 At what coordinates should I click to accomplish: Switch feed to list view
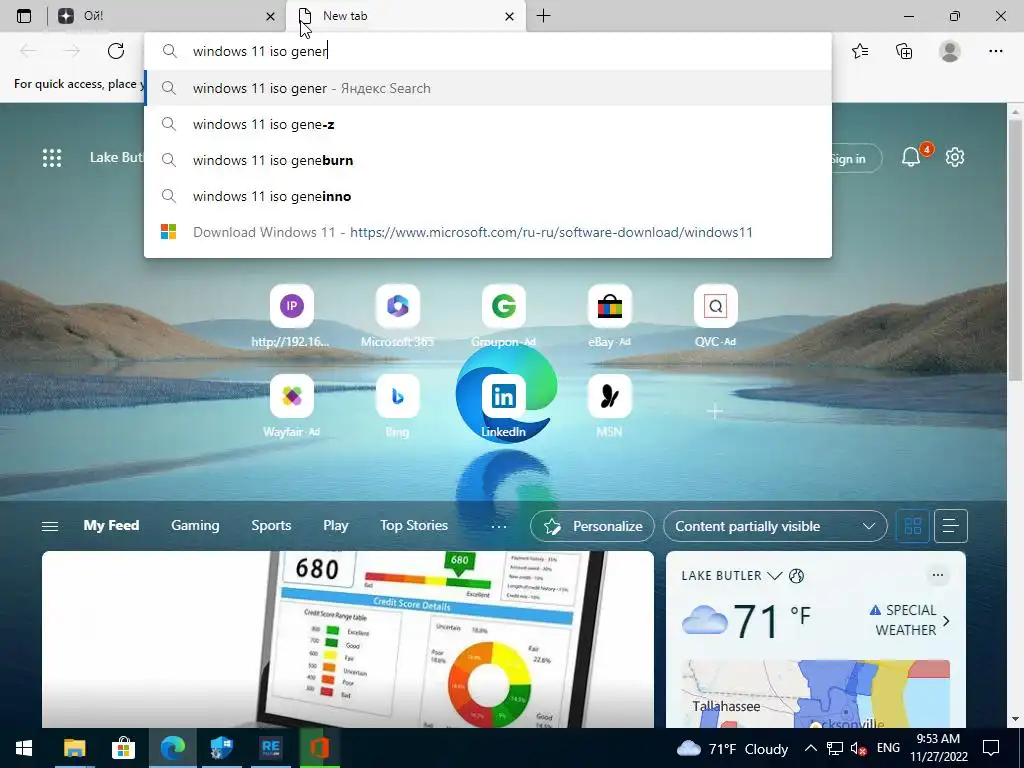coord(951,526)
